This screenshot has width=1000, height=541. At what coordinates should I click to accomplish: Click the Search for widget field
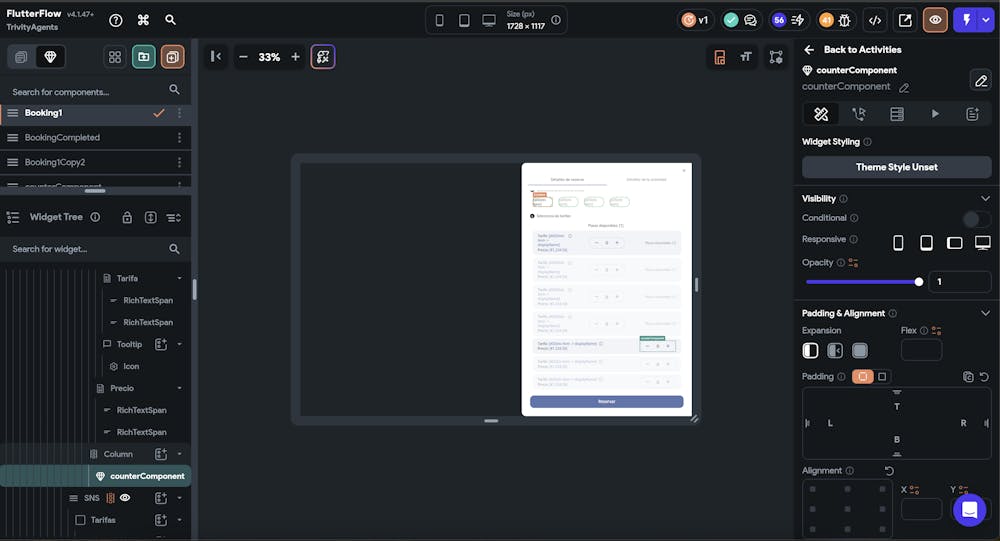pos(96,249)
